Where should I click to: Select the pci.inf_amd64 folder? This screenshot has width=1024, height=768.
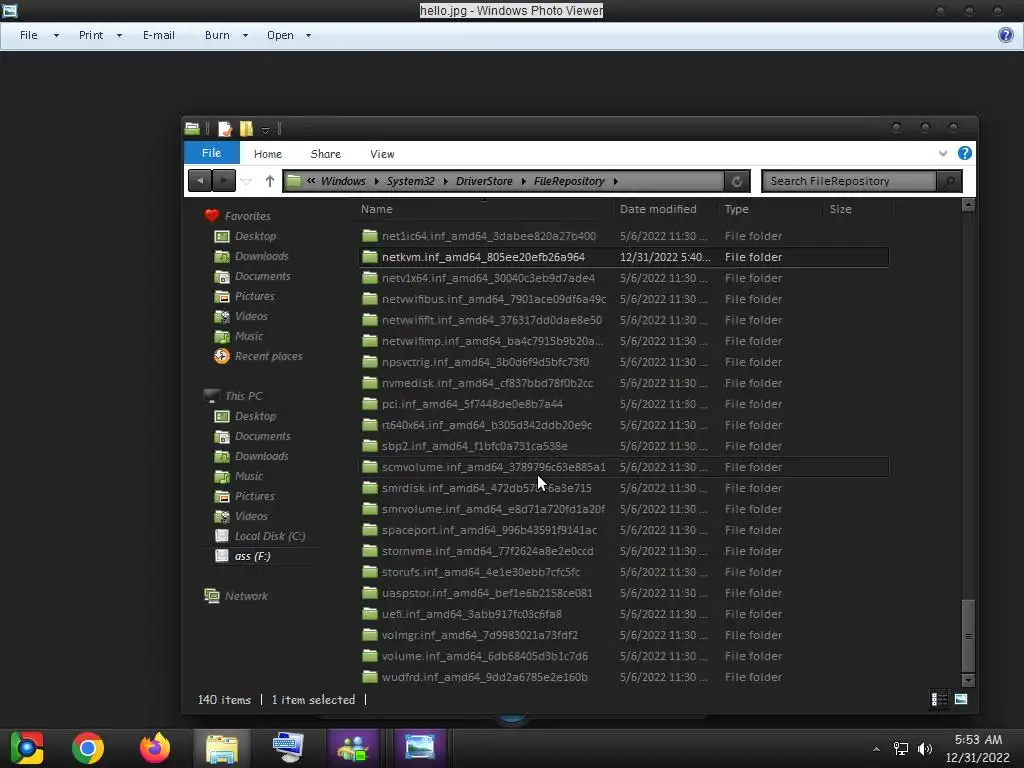point(624,404)
